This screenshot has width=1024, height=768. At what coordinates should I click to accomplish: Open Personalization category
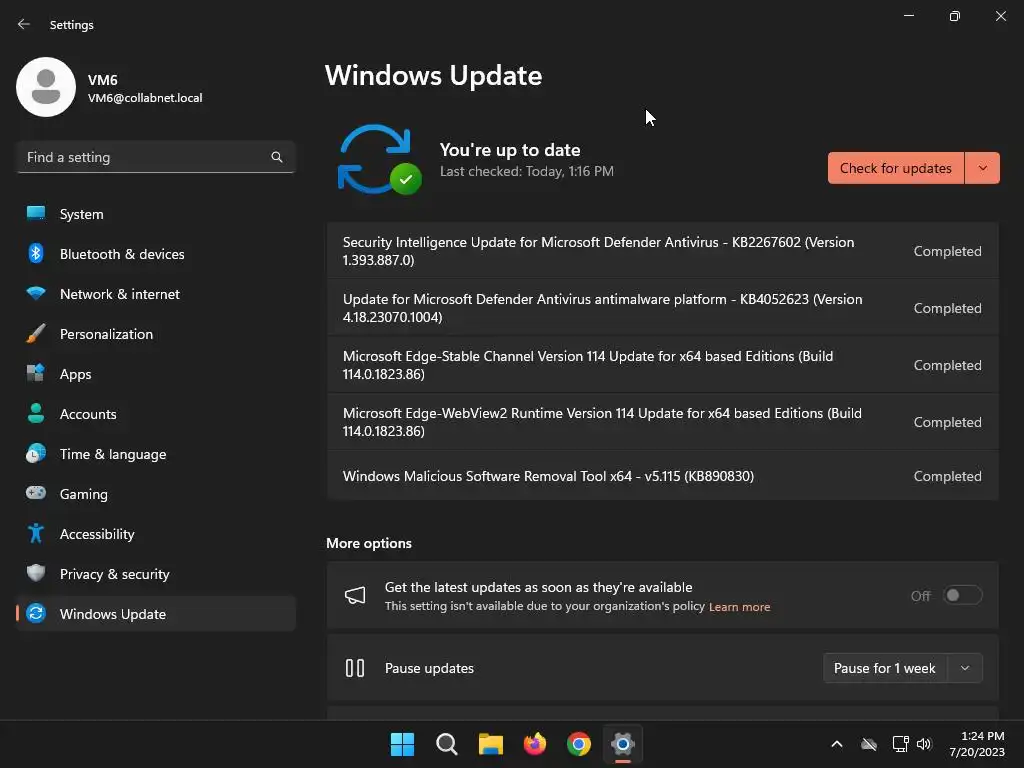pyautogui.click(x=155, y=334)
